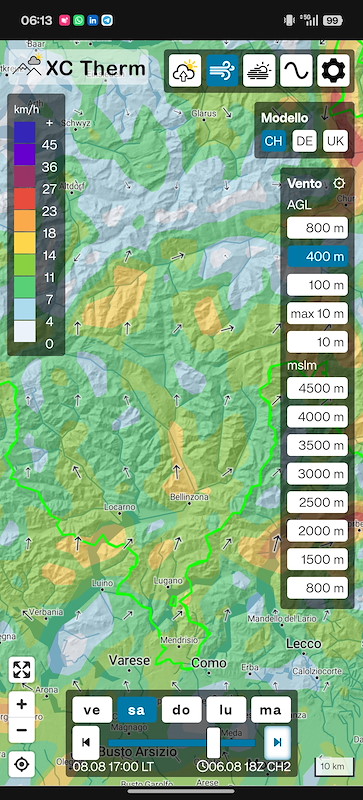Tap the Verbania label on the map
This screenshot has width=363, height=800.
click(x=46, y=611)
